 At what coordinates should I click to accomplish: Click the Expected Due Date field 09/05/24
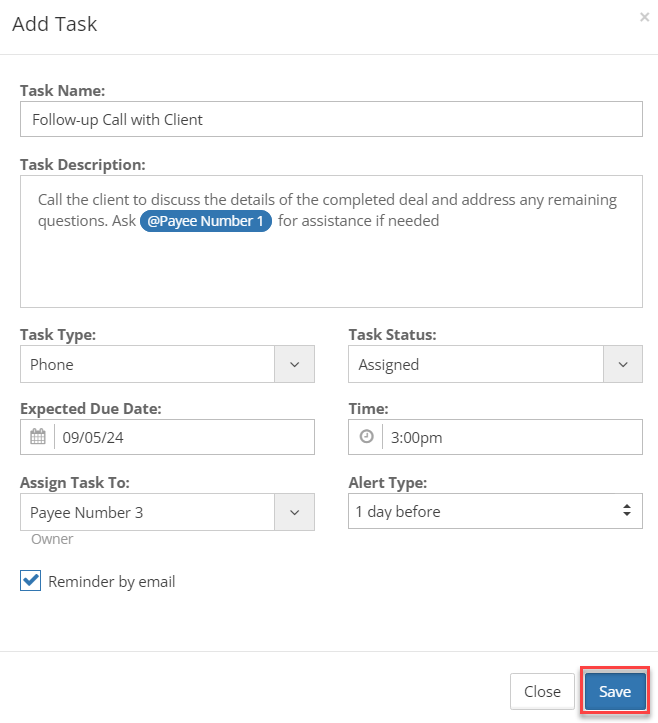(184, 437)
